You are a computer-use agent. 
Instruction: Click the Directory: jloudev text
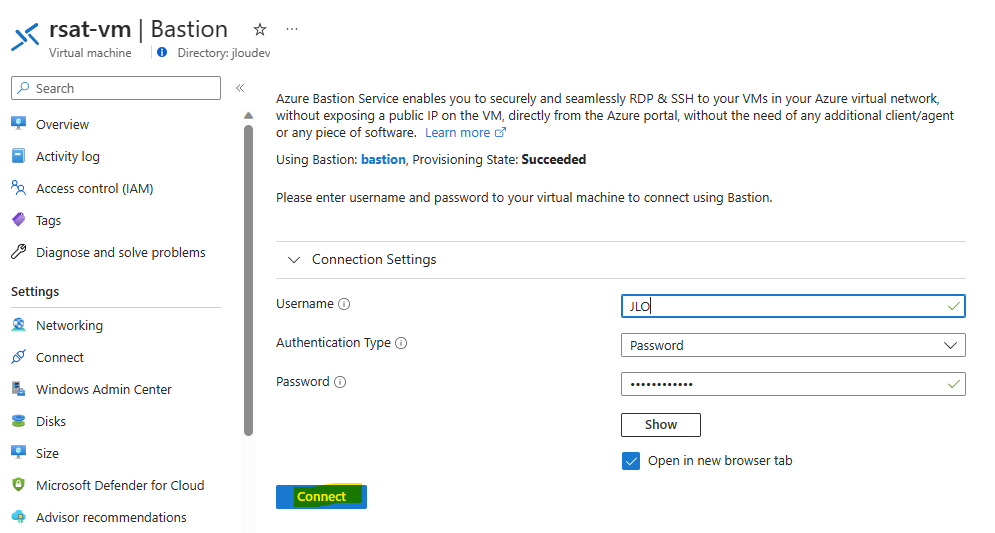[x=224, y=53]
